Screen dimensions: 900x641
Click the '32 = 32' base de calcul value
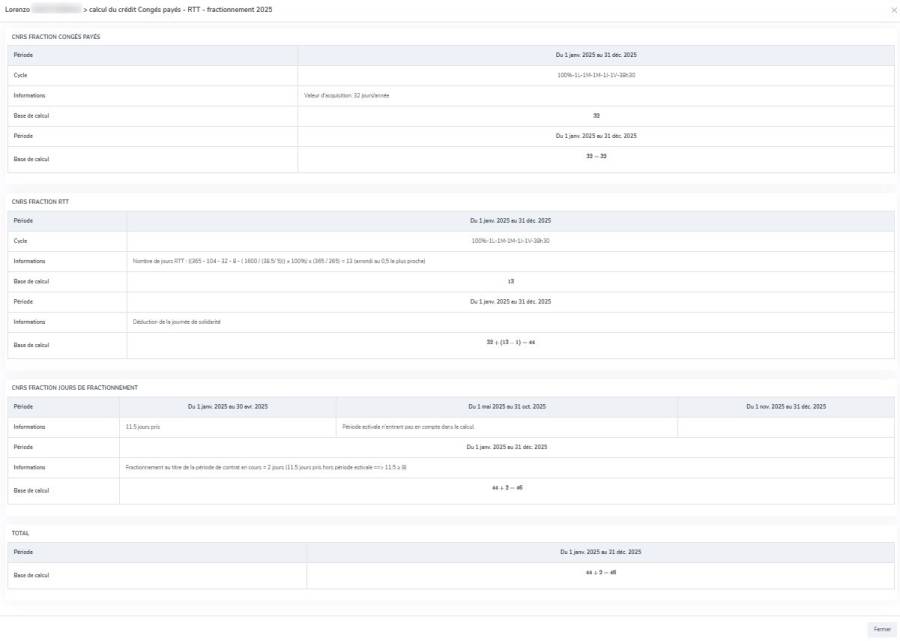[x=596, y=156]
